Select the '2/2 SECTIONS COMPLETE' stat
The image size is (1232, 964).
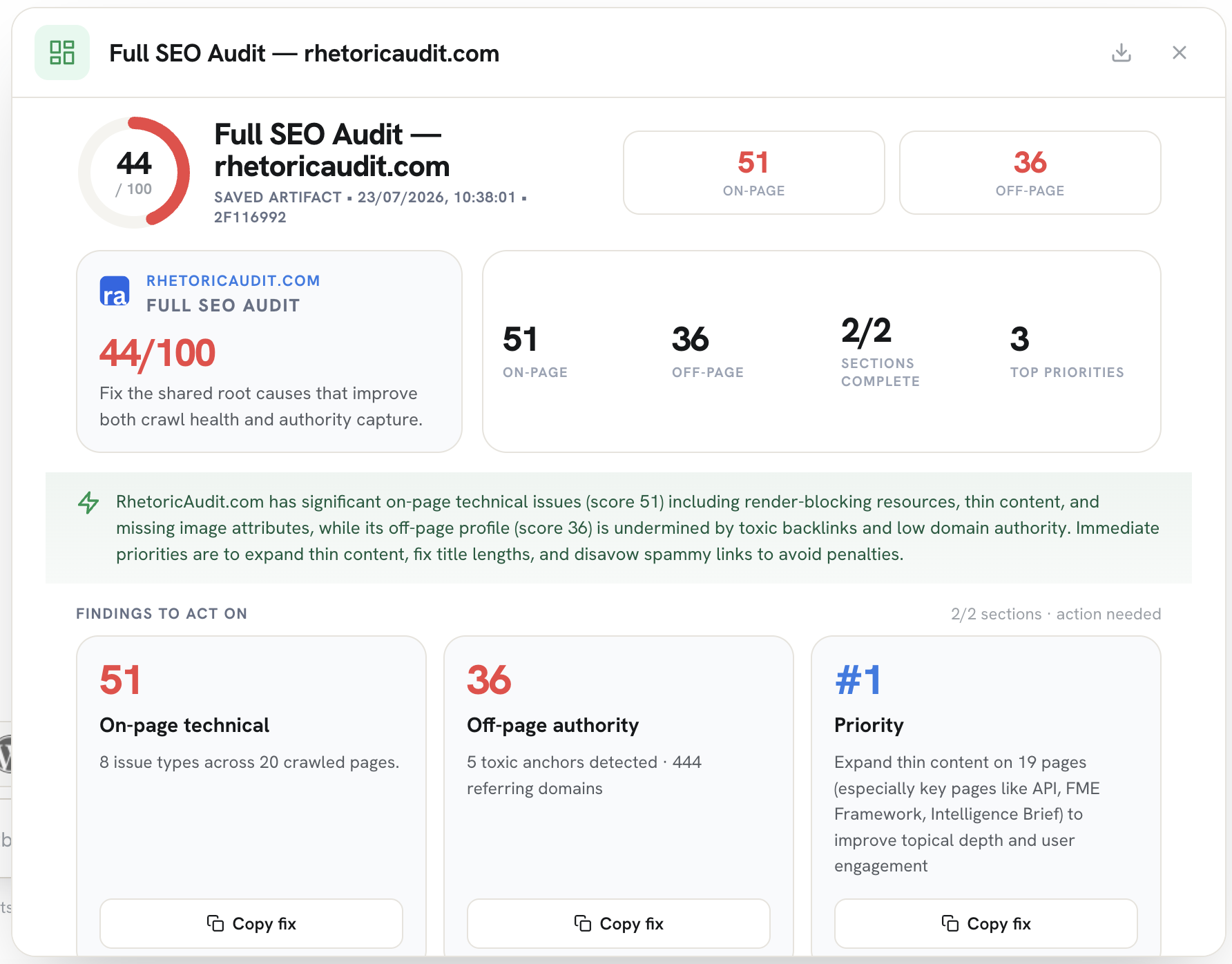(x=880, y=351)
